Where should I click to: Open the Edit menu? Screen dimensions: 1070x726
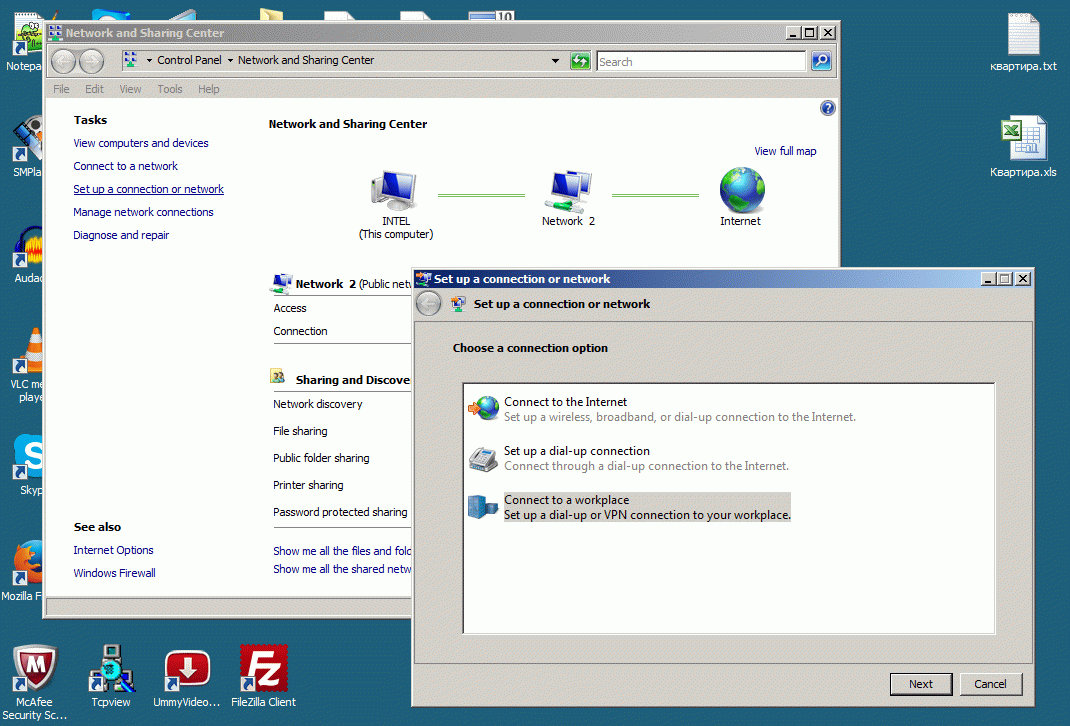94,89
